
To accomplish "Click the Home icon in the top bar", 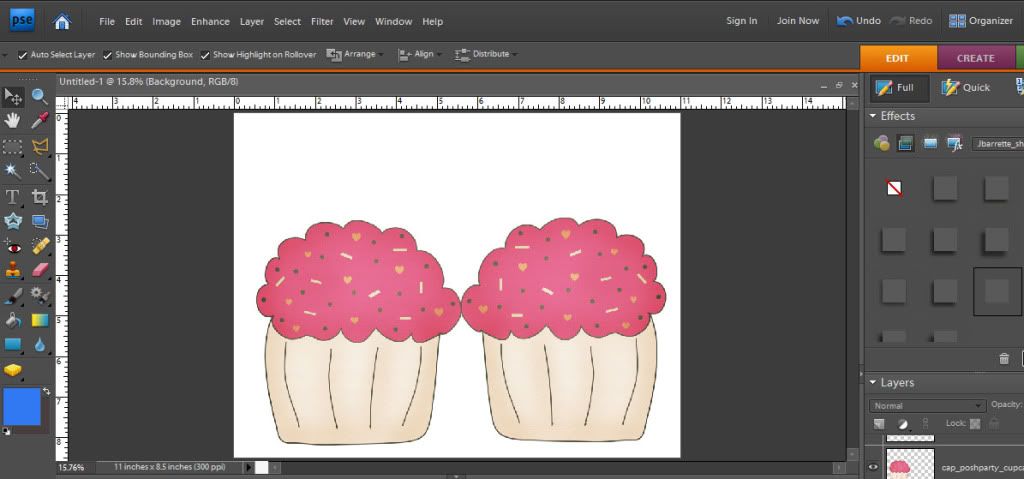I will coord(62,22).
